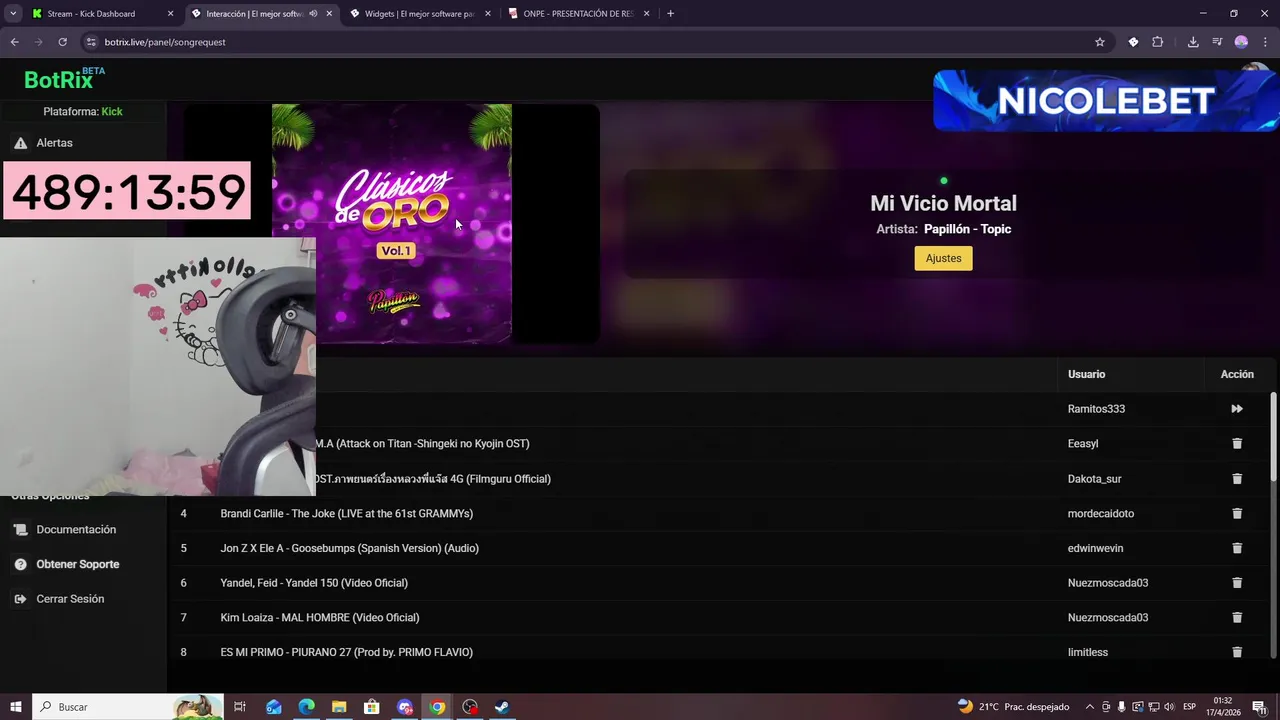The height and width of the screenshot is (720, 1280).
Task: Click Kim Loaiza - MAL HOMBRE title
Action: 320,618
